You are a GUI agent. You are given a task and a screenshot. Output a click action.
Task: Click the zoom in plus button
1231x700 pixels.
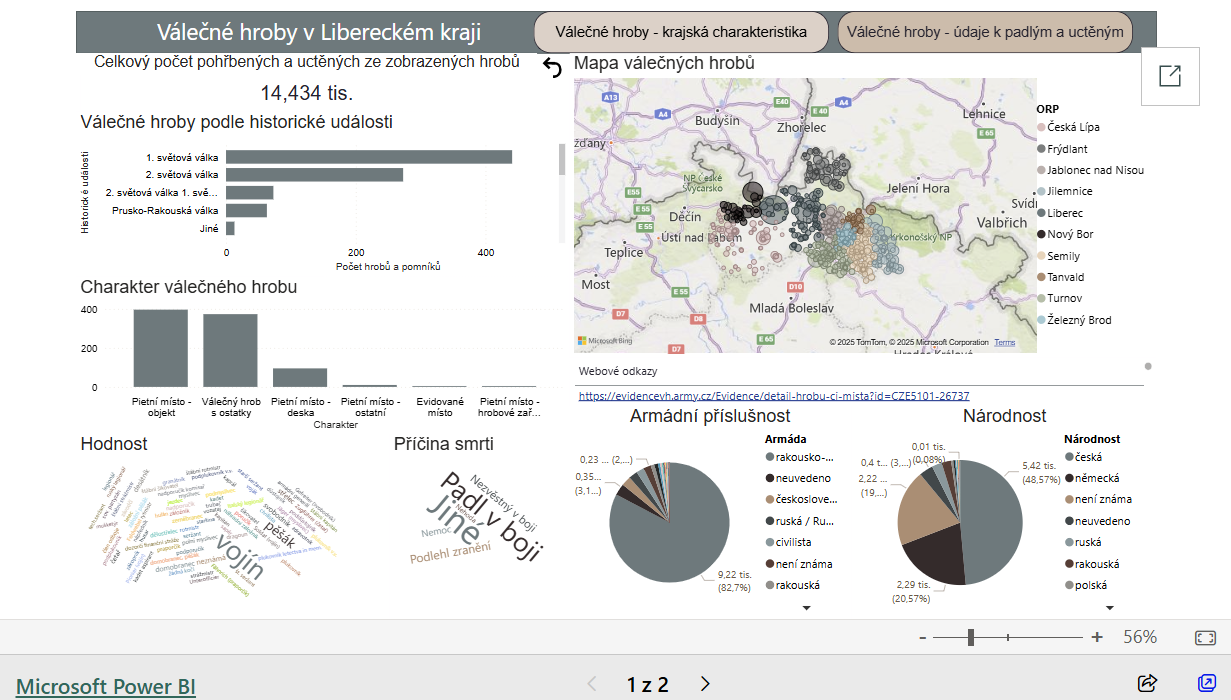[x=1097, y=637]
